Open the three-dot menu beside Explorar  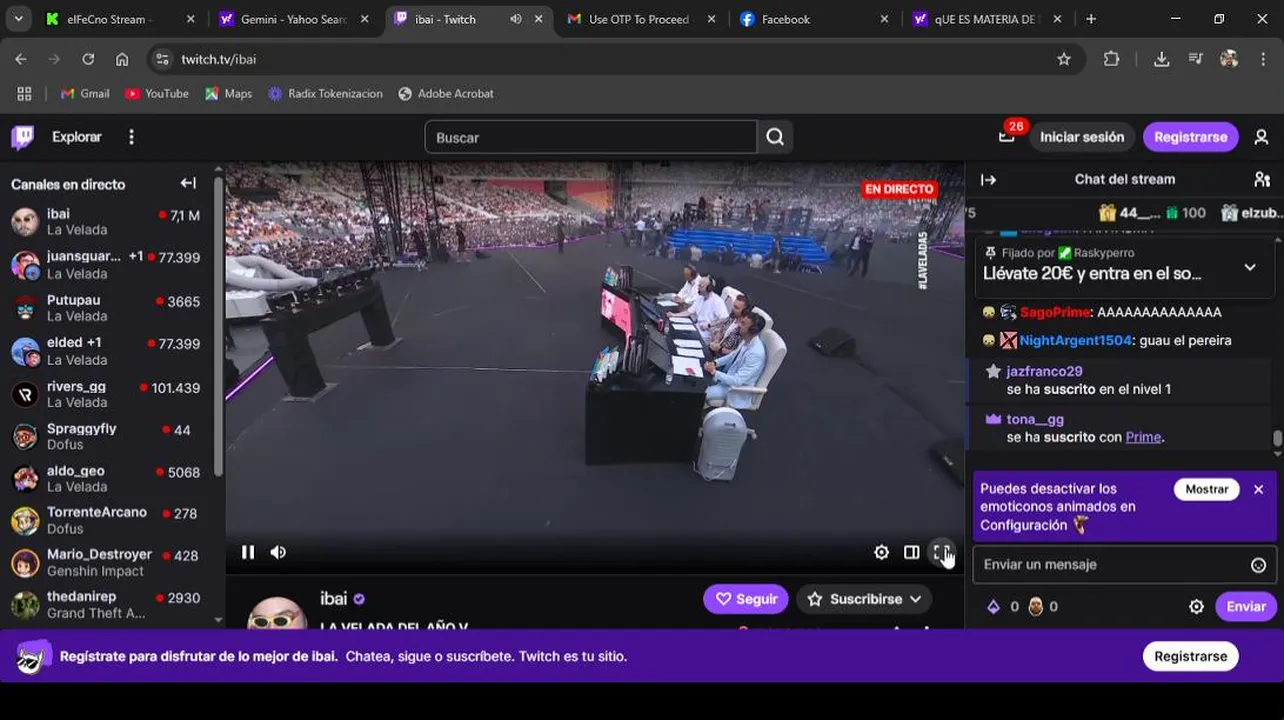(131, 137)
